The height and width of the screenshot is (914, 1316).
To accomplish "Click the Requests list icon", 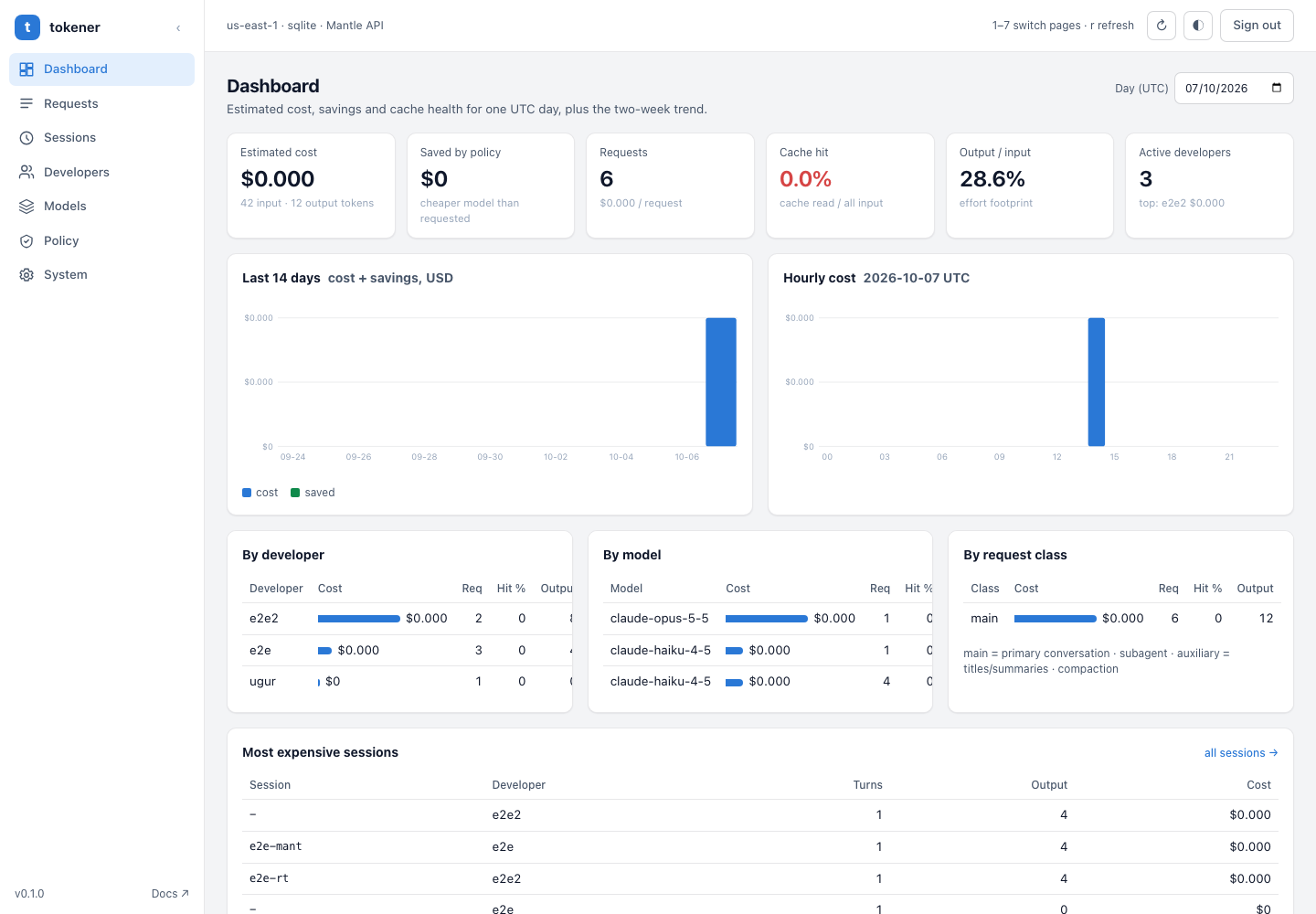I will pos(27,103).
